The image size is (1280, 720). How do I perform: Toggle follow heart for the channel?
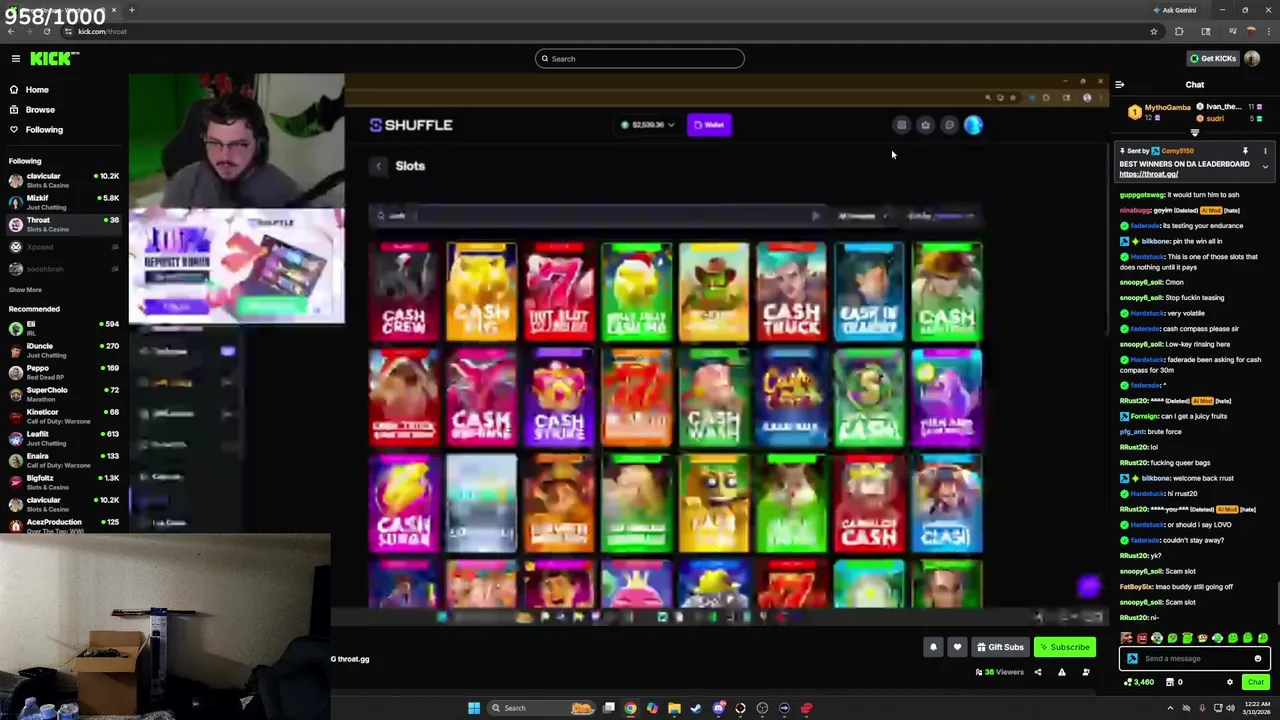pos(957,647)
